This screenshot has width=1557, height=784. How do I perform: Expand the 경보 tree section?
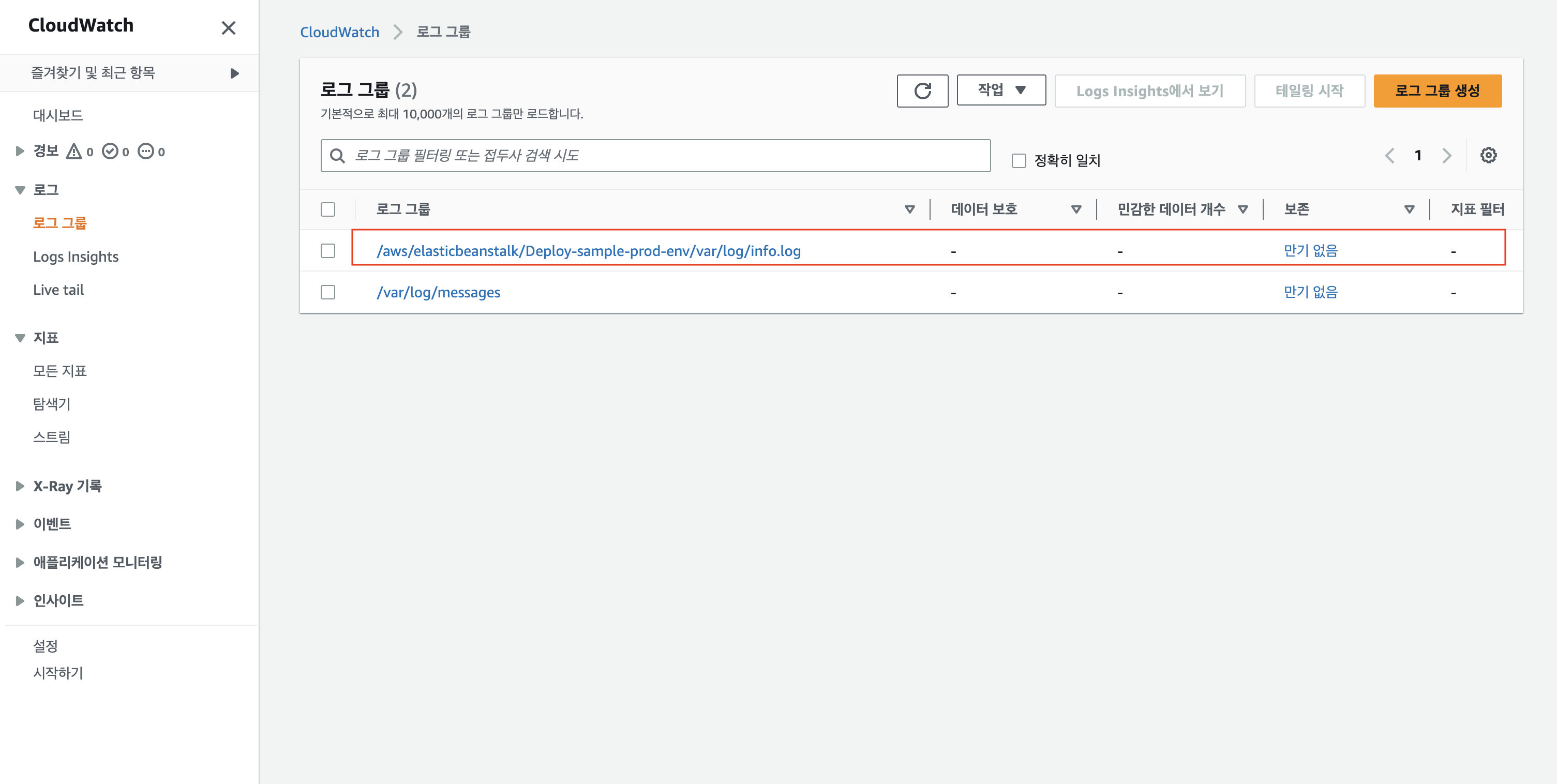coord(19,151)
